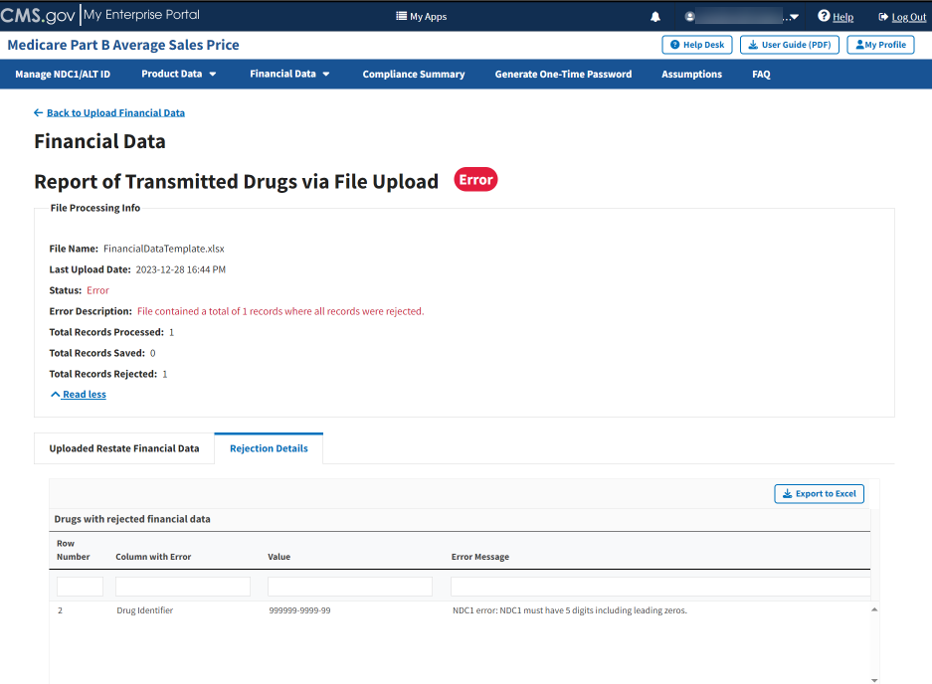Click the CMS.gov logo

point(38,15)
